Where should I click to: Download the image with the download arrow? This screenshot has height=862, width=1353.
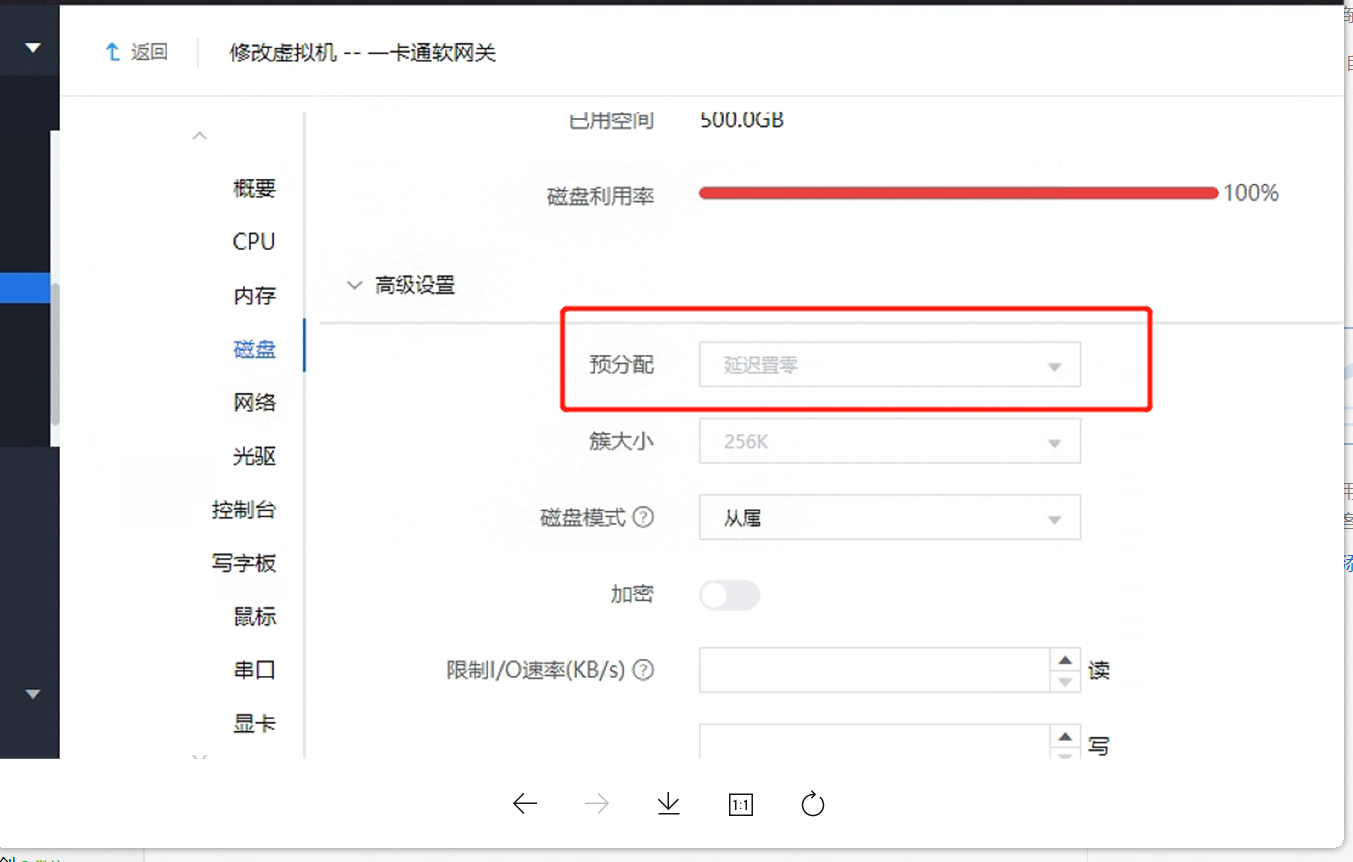coord(669,804)
